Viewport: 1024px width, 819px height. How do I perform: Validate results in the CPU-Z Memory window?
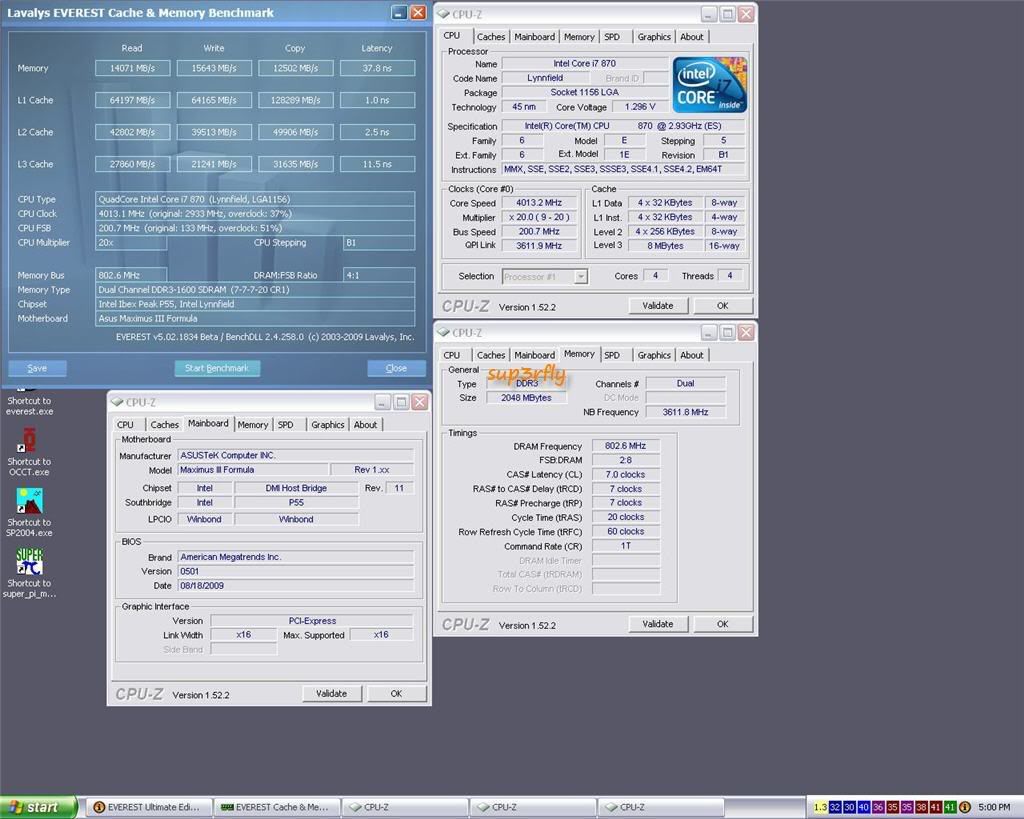tap(657, 623)
